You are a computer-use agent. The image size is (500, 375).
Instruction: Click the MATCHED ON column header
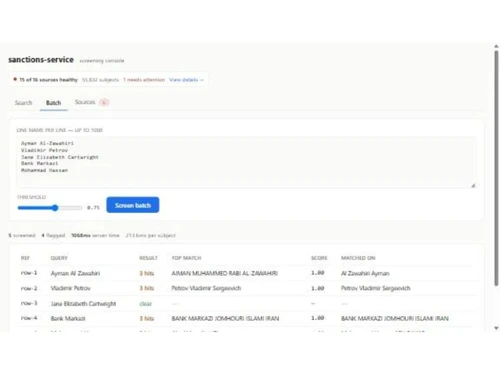pos(358,258)
